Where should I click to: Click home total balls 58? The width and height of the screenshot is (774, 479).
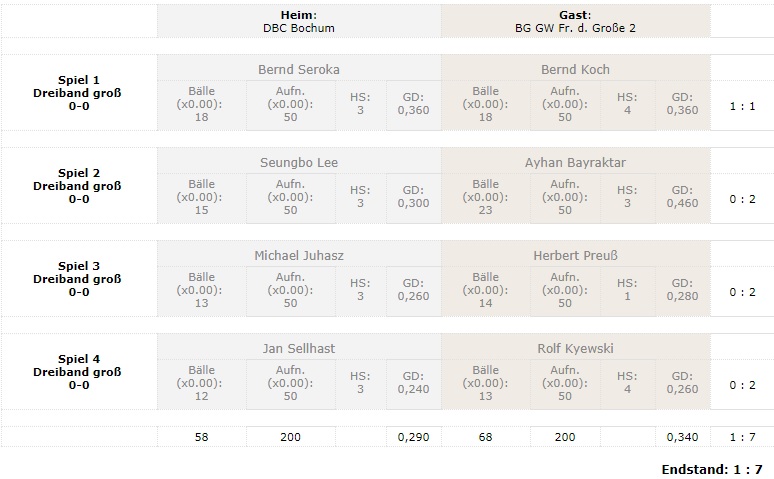202,437
